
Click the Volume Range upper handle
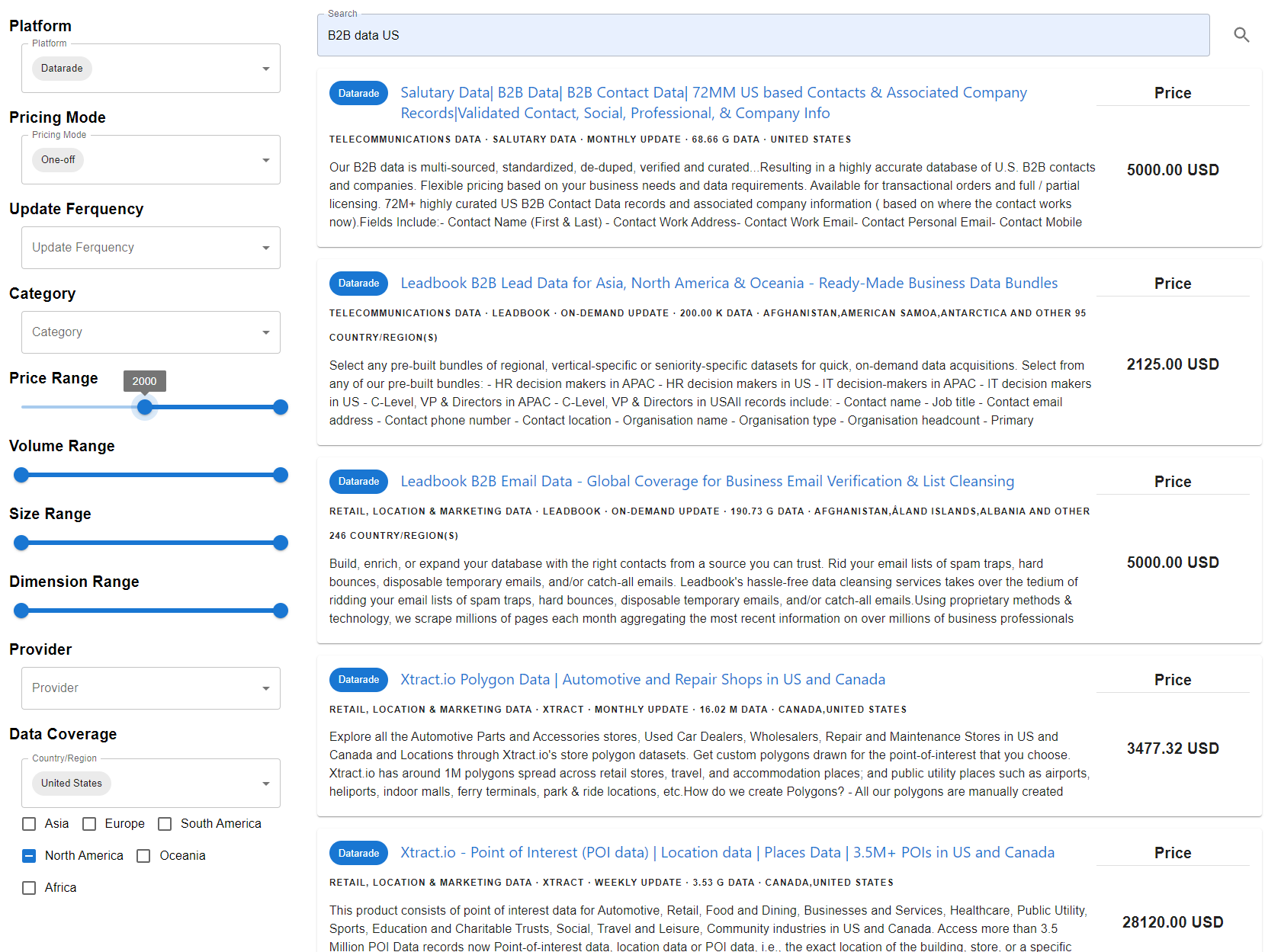tap(281, 475)
